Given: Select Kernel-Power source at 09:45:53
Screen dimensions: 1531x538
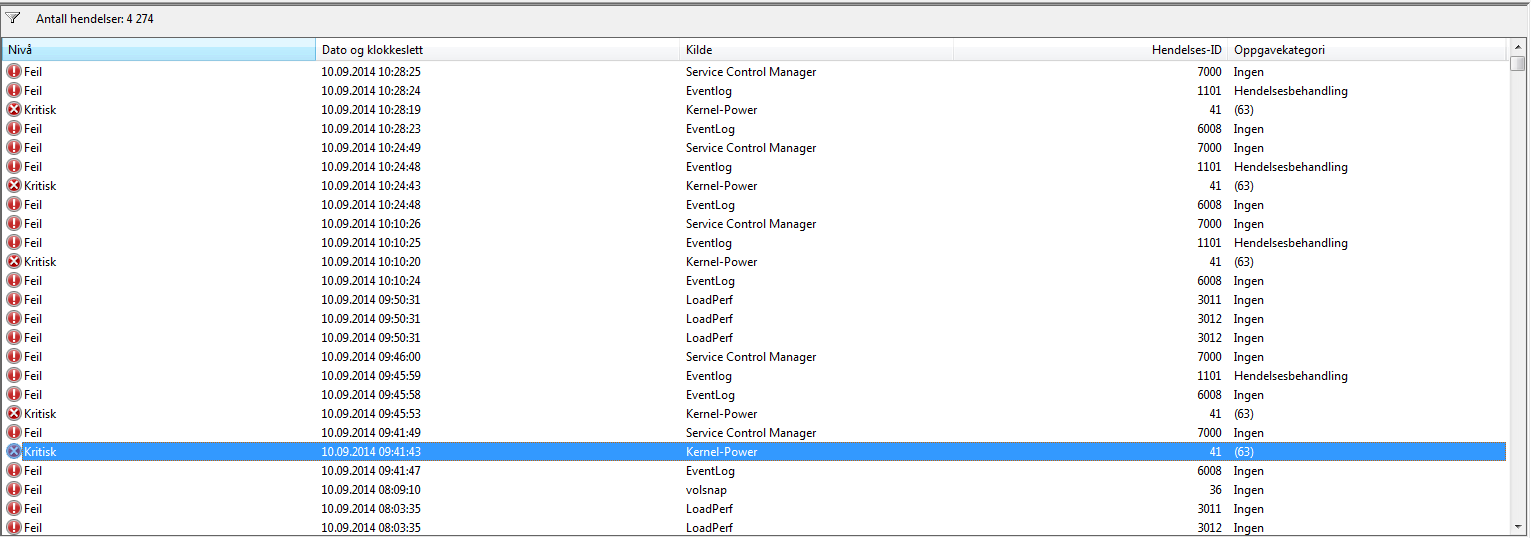Looking at the screenshot, I should coord(721,414).
